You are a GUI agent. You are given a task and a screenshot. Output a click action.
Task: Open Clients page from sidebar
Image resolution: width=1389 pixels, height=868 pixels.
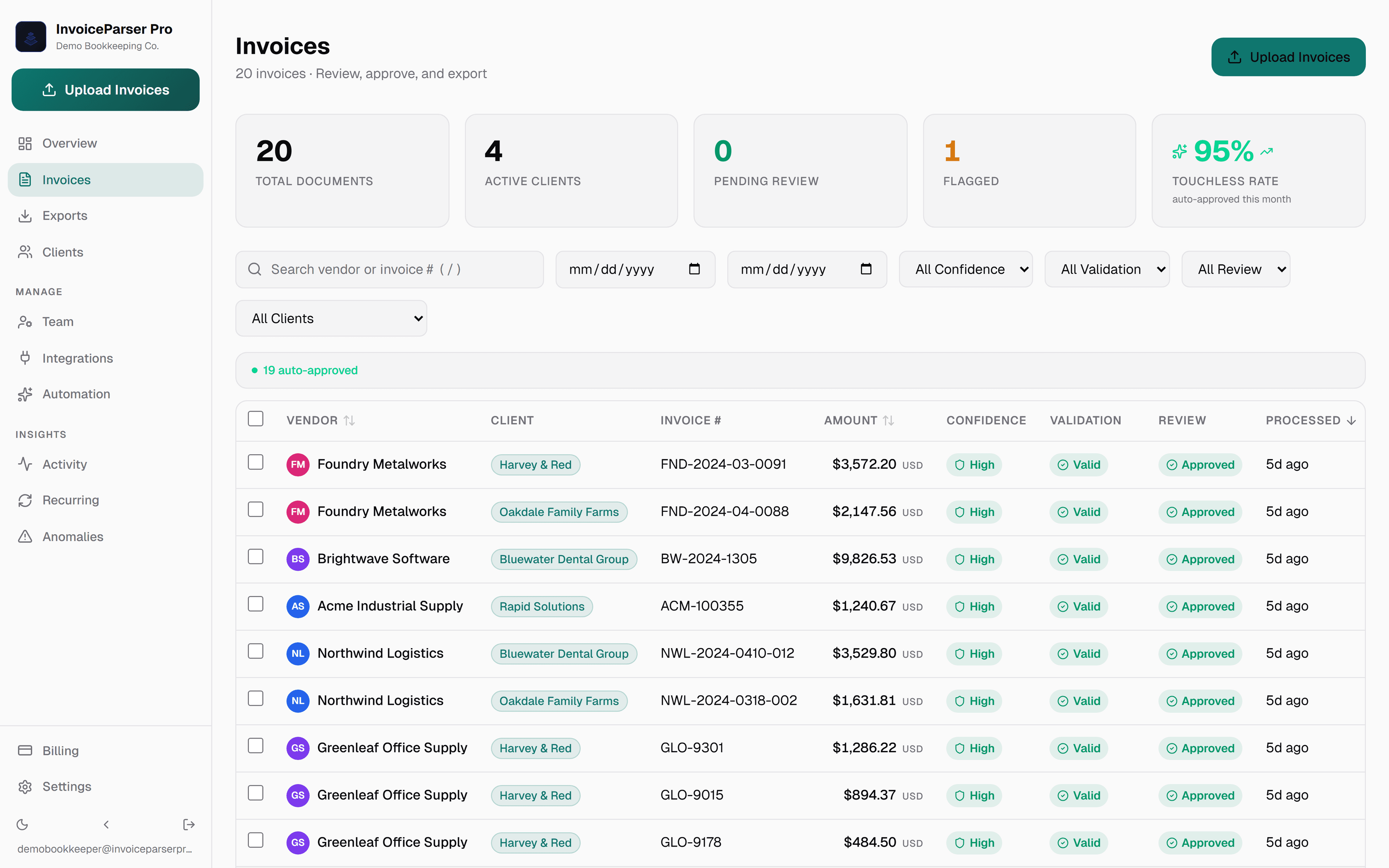tap(106, 252)
